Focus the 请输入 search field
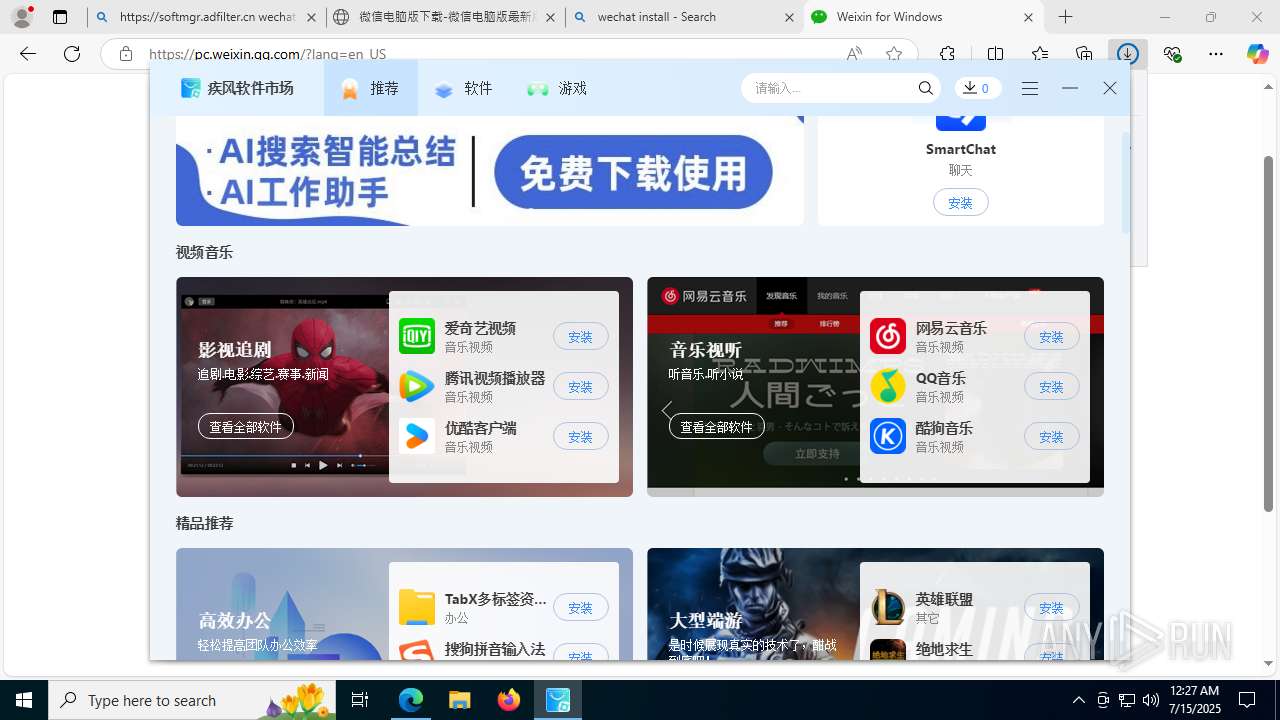The height and width of the screenshot is (720, 1280). click(x=828, y=88)
